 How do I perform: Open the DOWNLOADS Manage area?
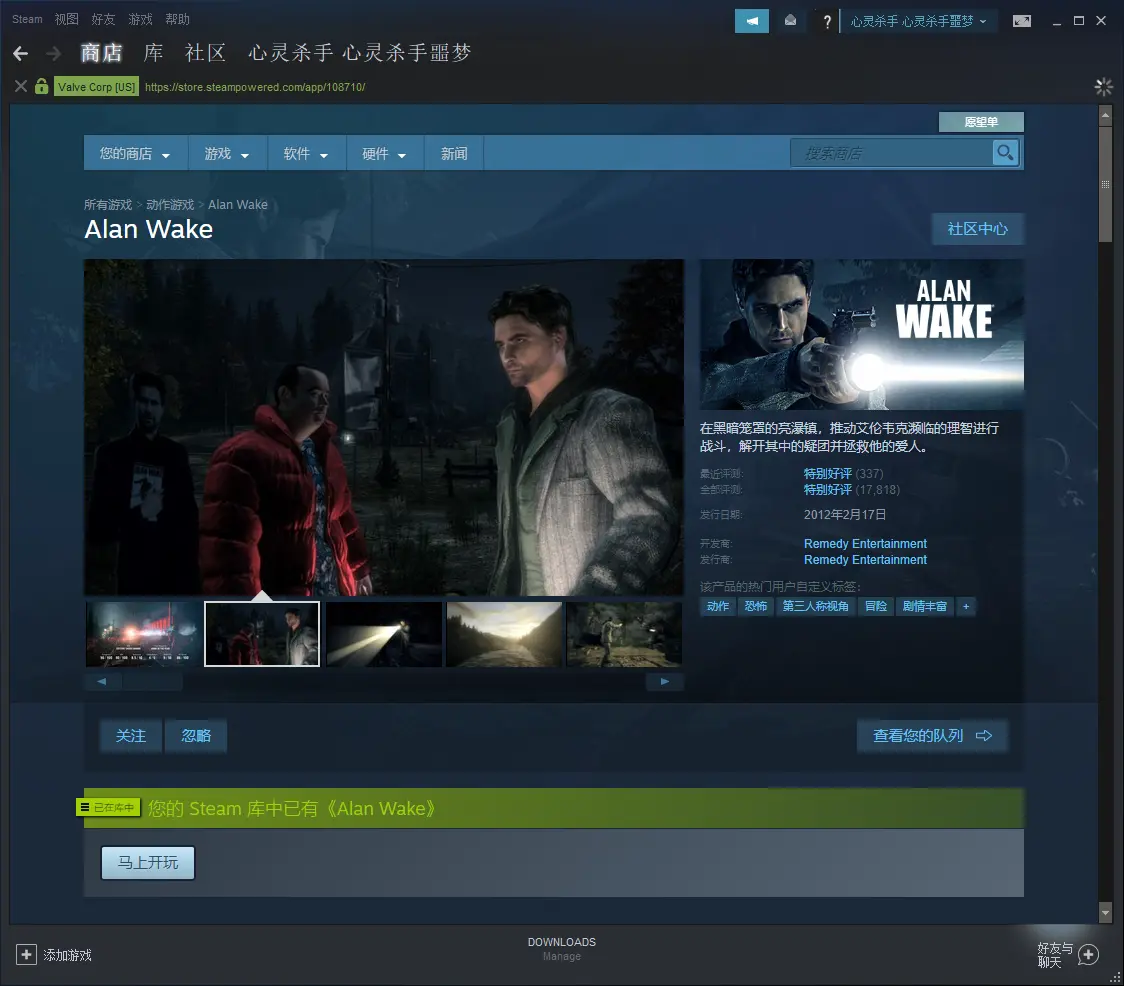pyautogui.click(x=562, y=948)
